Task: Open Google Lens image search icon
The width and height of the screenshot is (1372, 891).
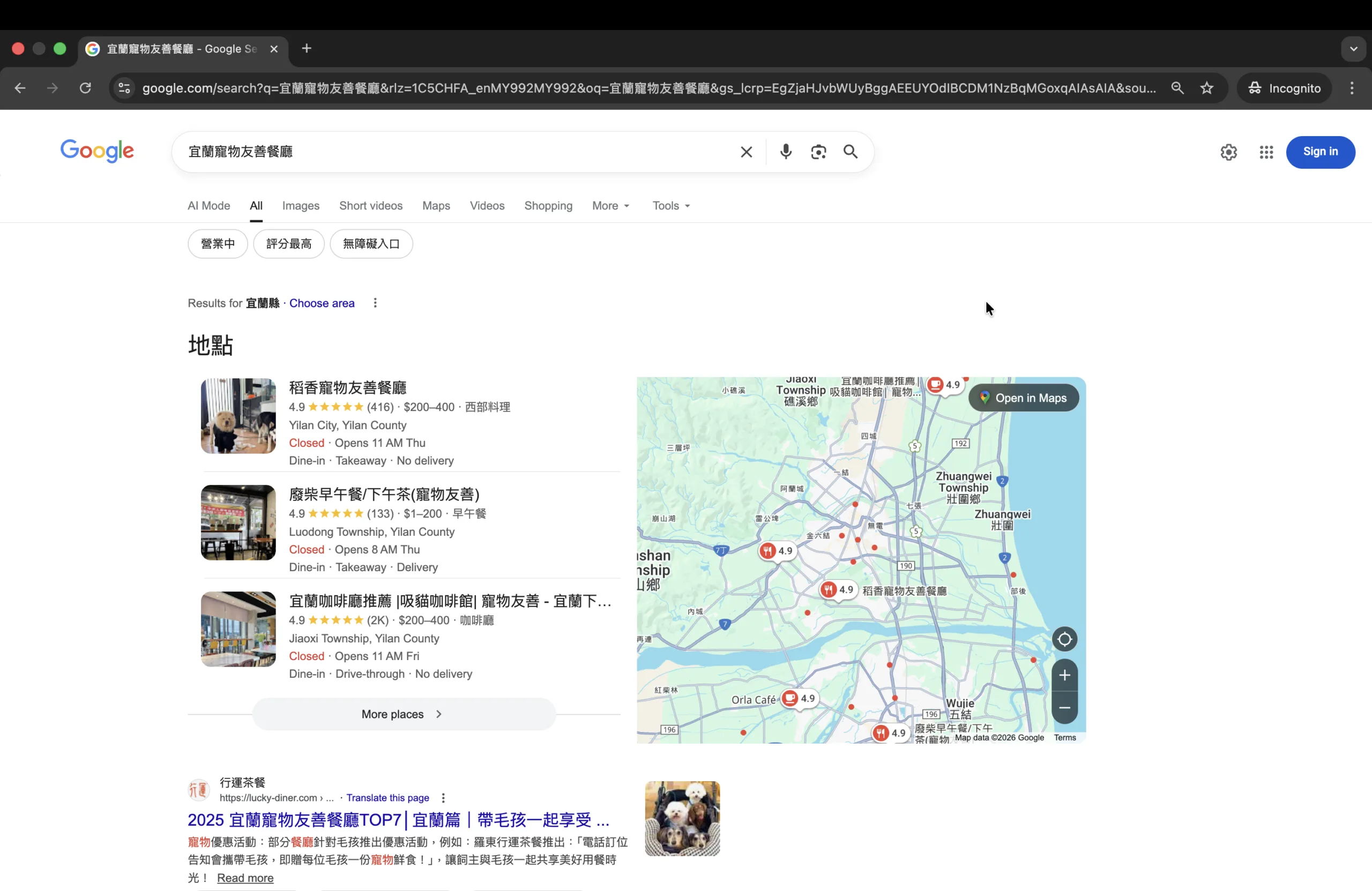Action: click(x=818, y=152)
